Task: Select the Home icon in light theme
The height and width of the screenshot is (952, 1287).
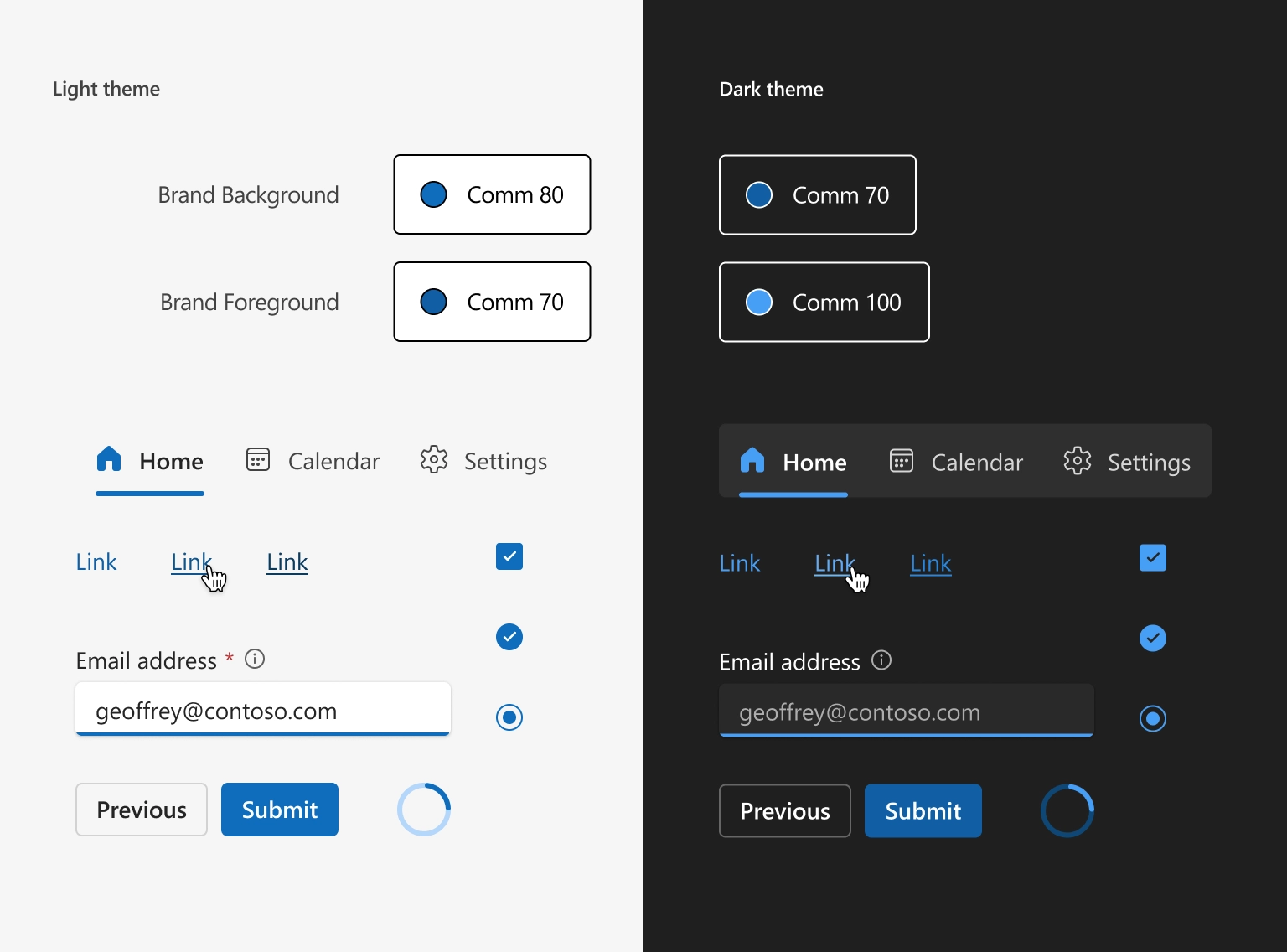Action: pos(108,458)
